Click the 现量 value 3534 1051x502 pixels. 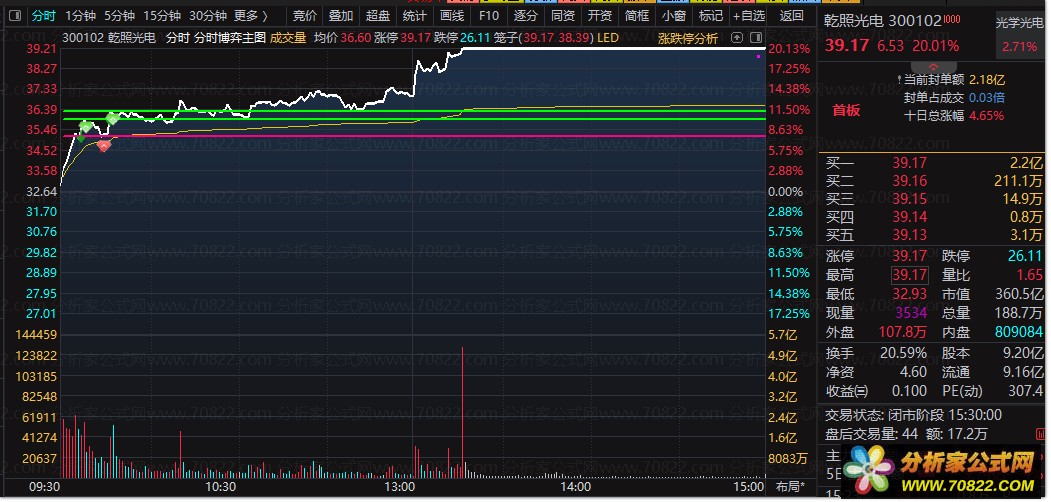click(x=911, y=312)
